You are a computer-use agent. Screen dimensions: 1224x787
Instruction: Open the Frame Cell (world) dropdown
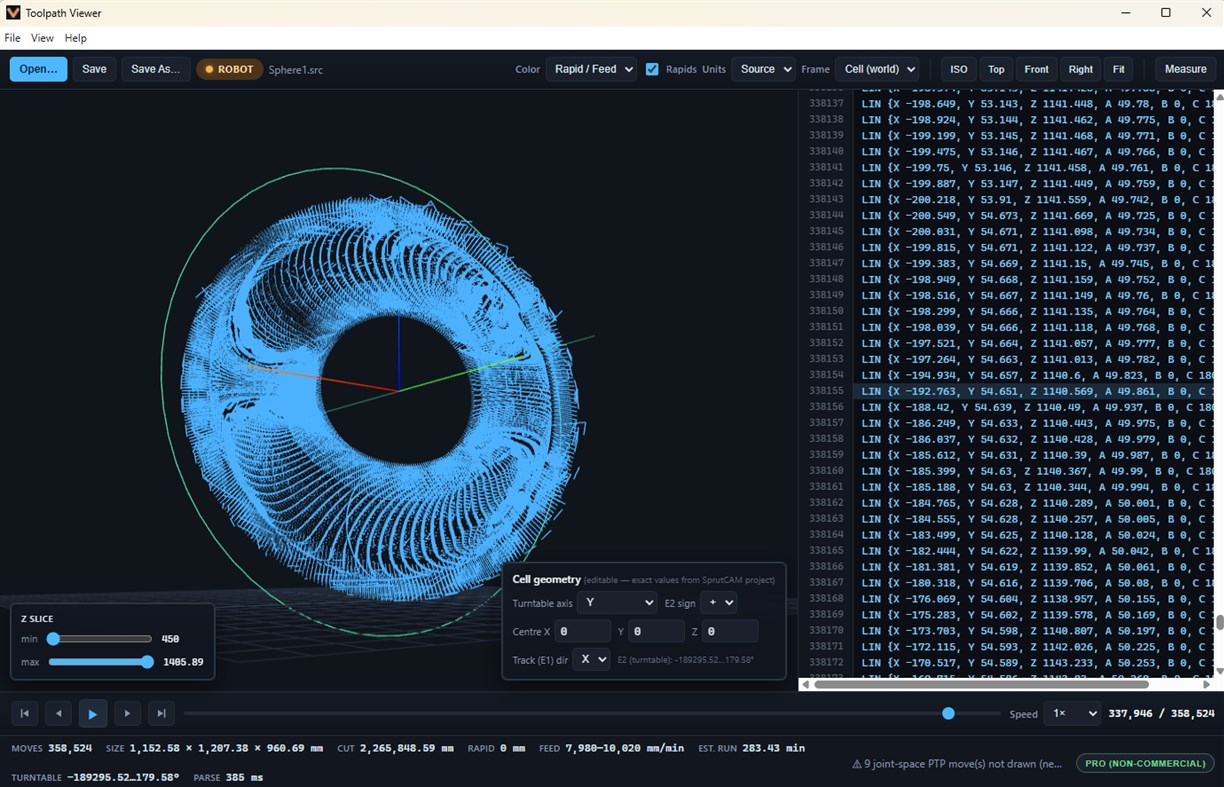(877, 69)
